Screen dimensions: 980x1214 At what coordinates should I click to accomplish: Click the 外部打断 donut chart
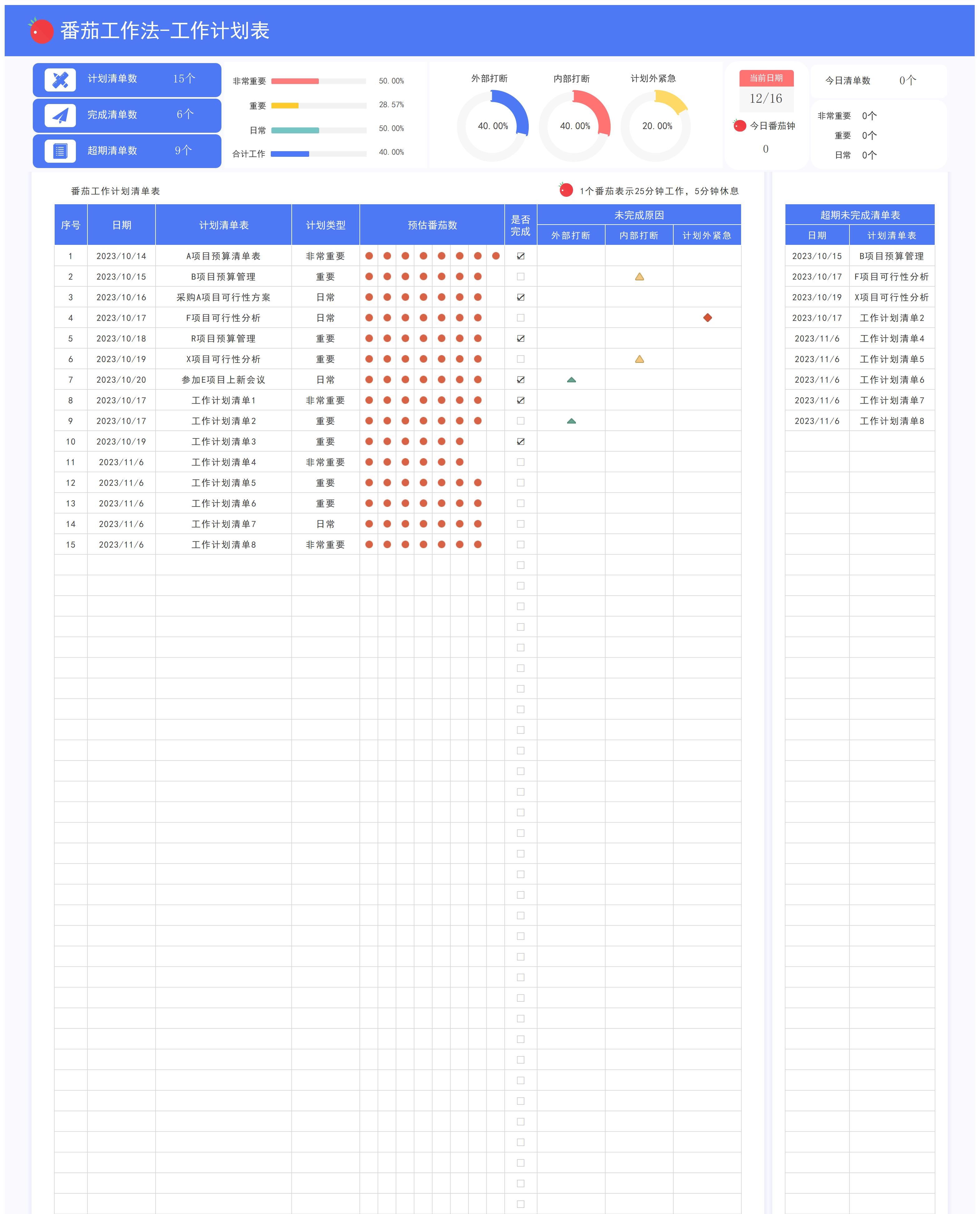click(493, 126)
